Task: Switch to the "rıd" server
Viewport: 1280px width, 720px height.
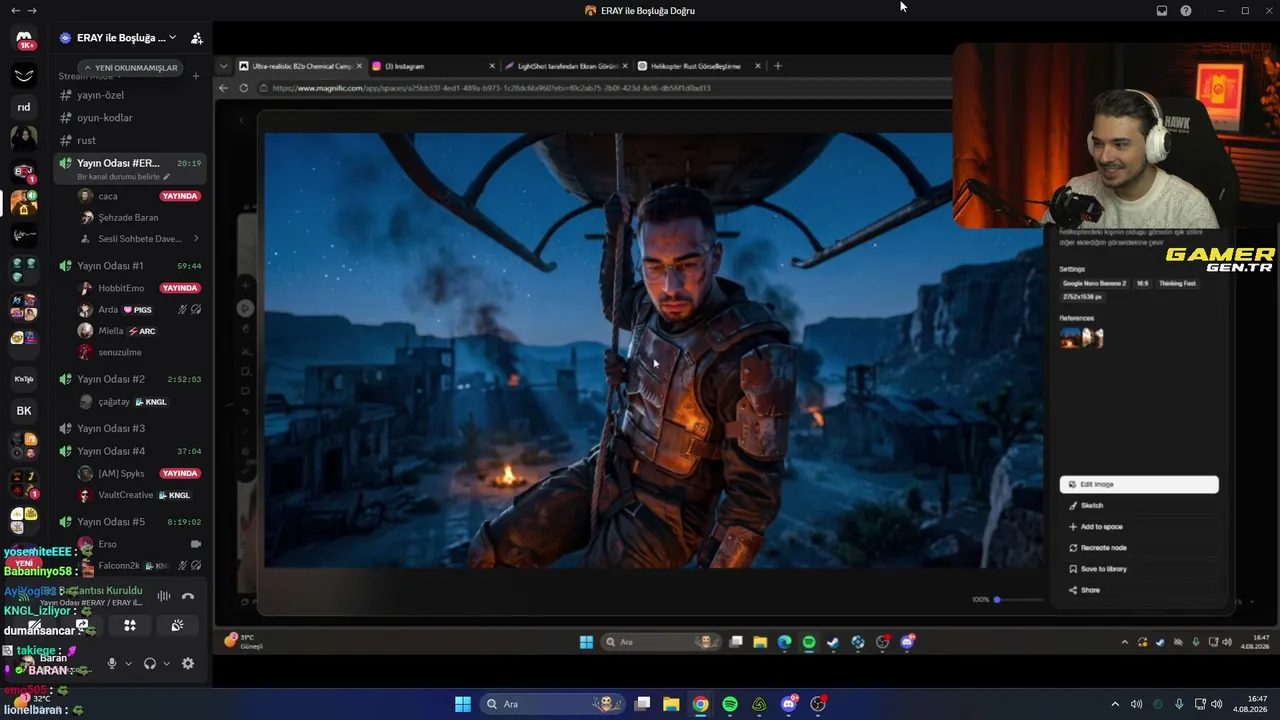Action: [24, 107]
